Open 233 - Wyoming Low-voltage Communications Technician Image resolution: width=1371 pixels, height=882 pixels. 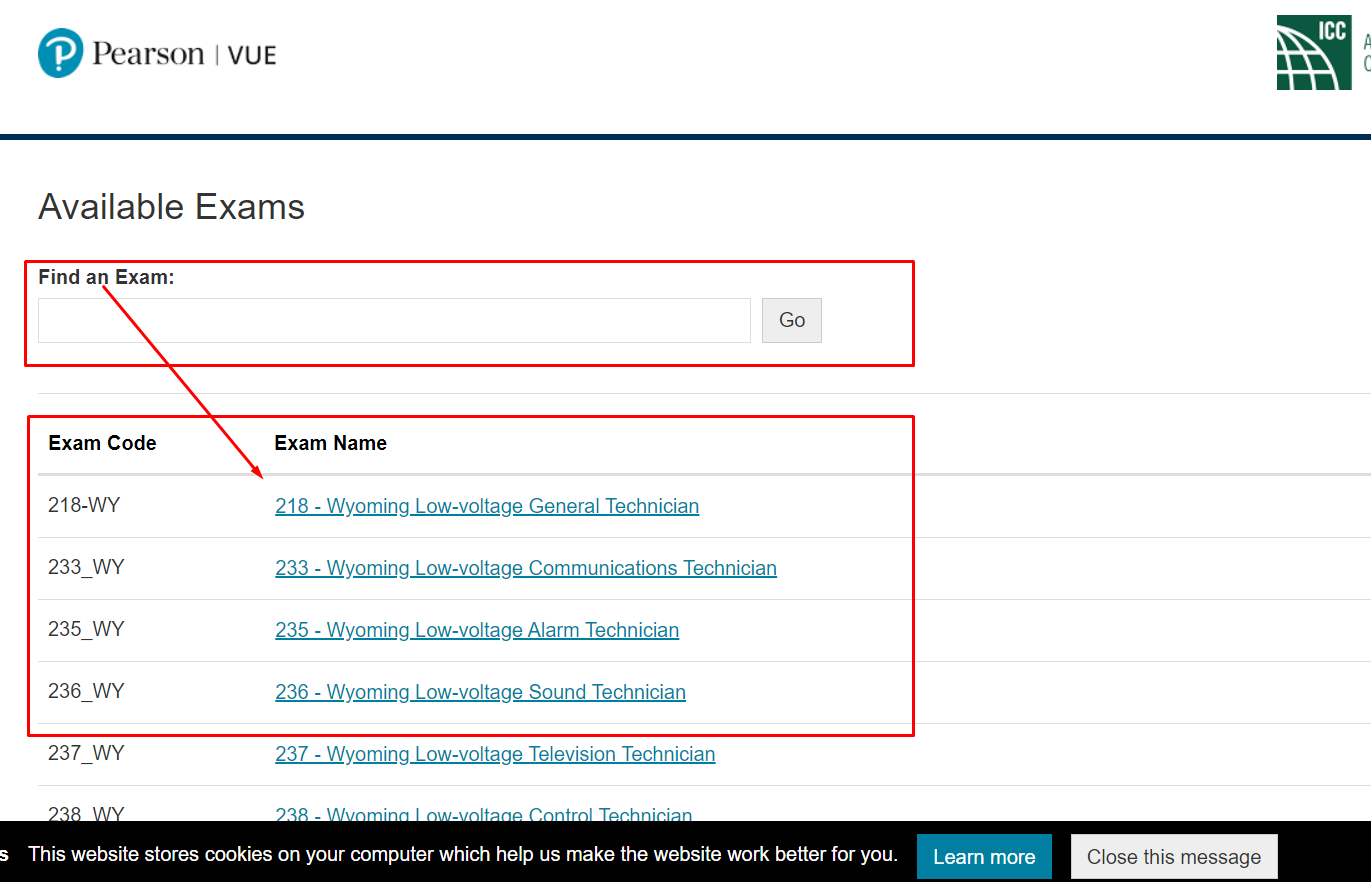click(x=526, y=568)
